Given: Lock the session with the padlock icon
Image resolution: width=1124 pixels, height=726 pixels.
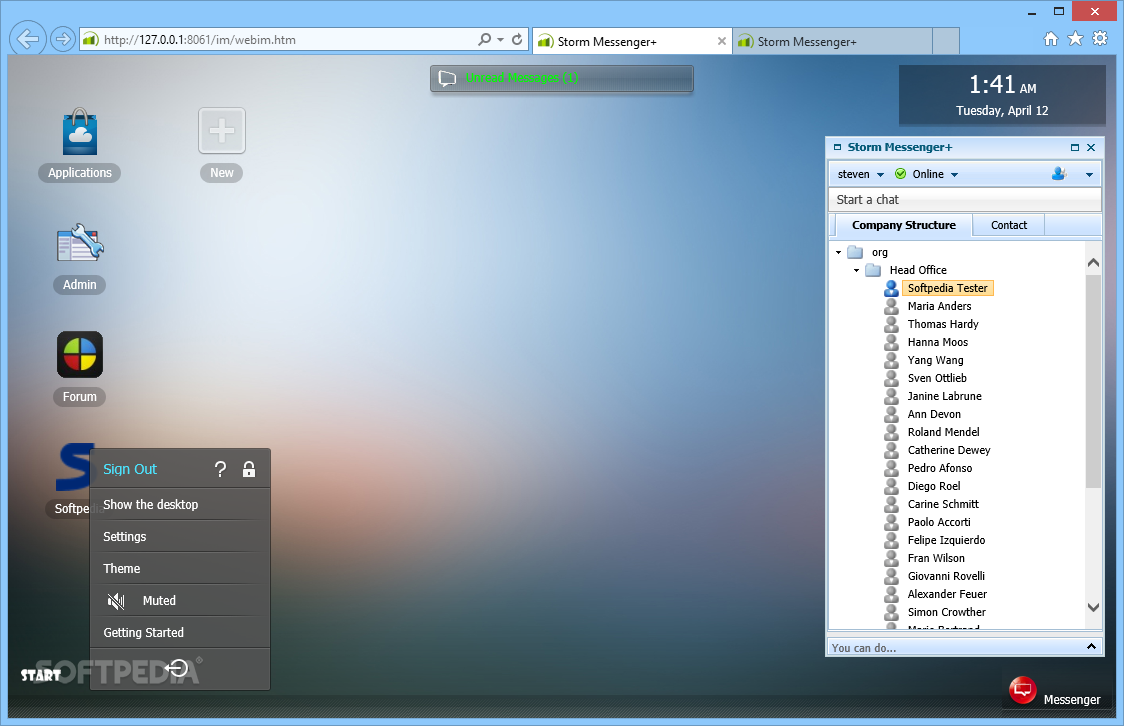Looking at the screenshot, I should [x=249, y=469].
